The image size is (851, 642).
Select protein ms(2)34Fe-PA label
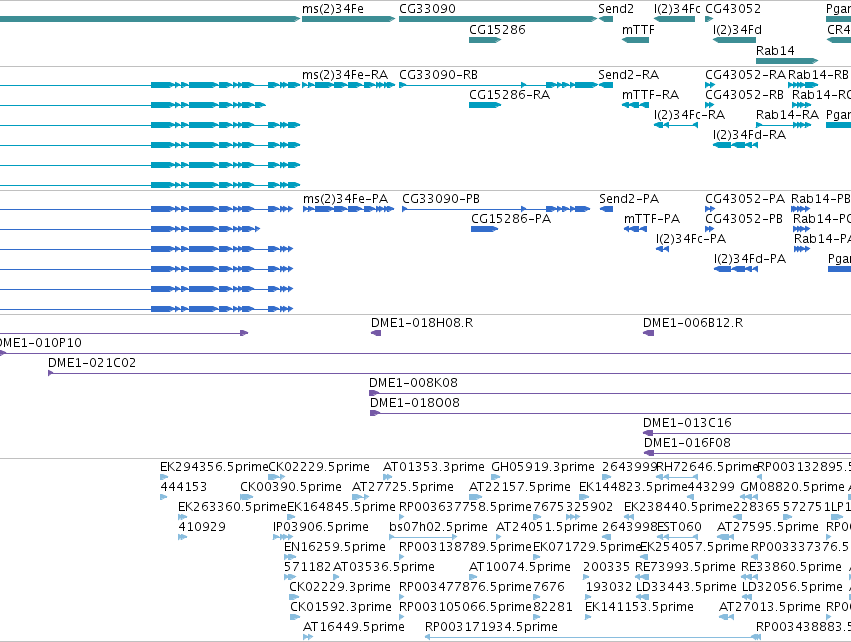pyautogui.click(x=345, y=199)
